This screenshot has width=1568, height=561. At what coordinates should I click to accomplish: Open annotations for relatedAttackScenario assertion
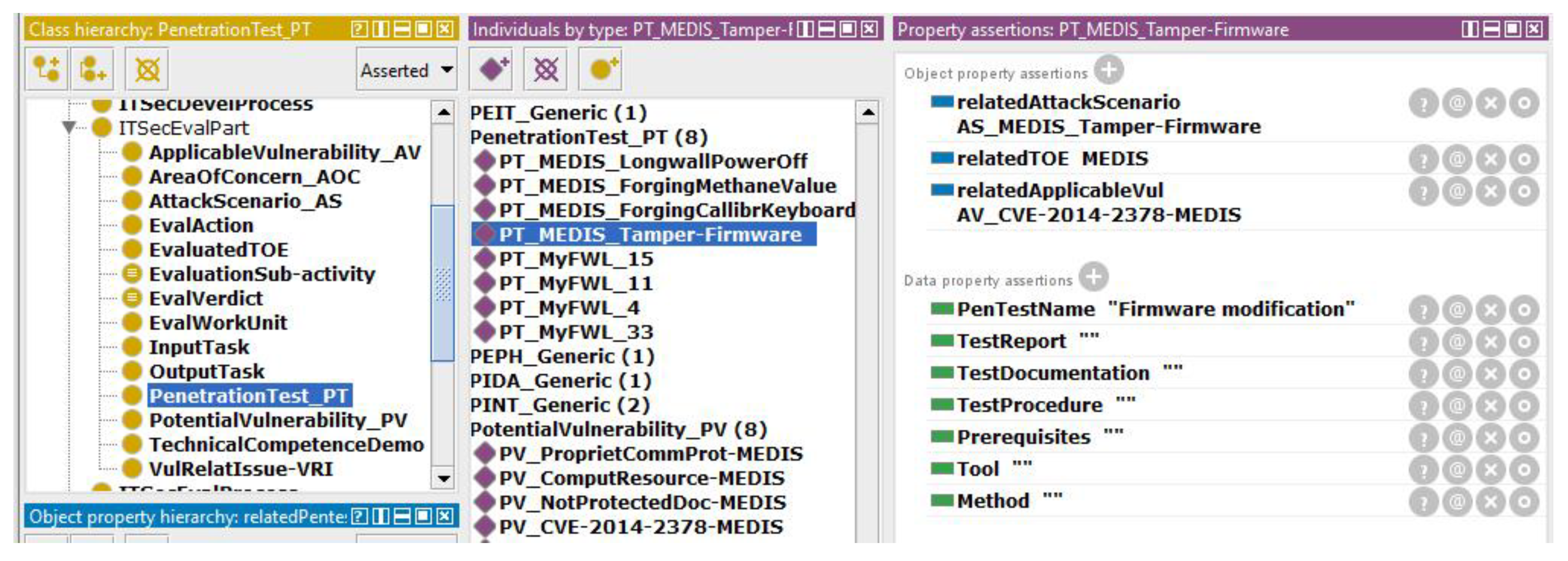coord(1457,103)
